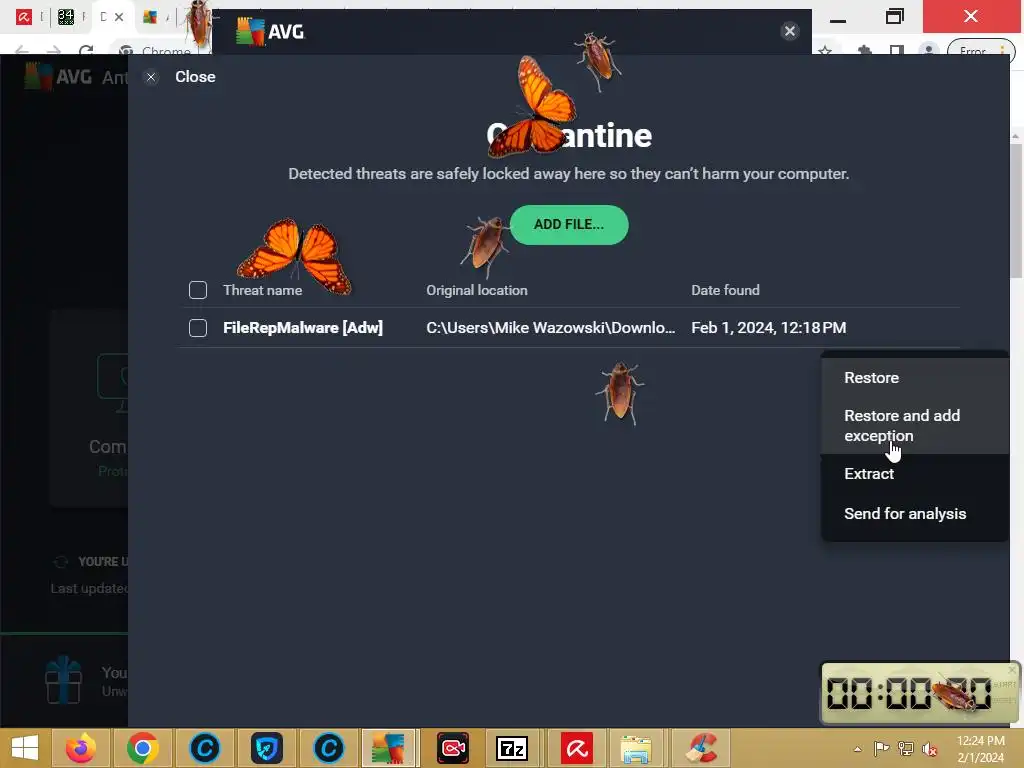Open the red screen recorder taskbar icon
The image size is (1024, 768).
pyautogui.click(x=453, y=748)
